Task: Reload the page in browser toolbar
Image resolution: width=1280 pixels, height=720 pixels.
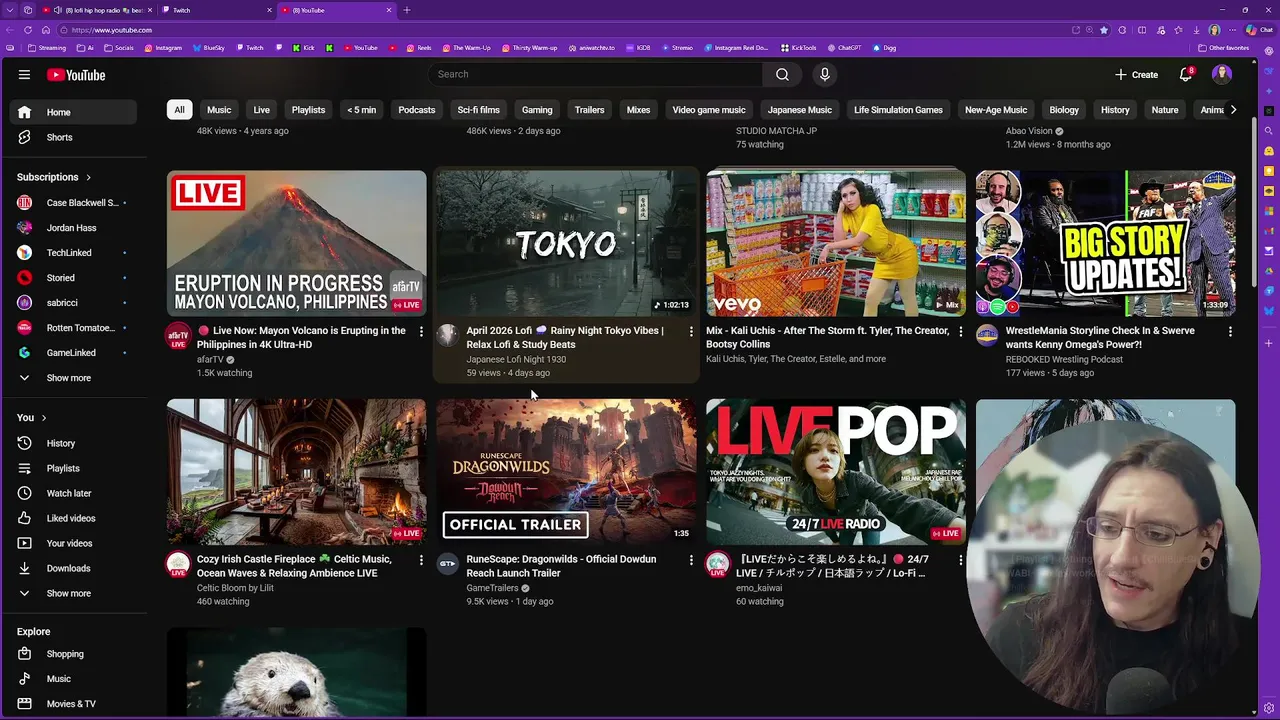Action: (x=27, y=30)
